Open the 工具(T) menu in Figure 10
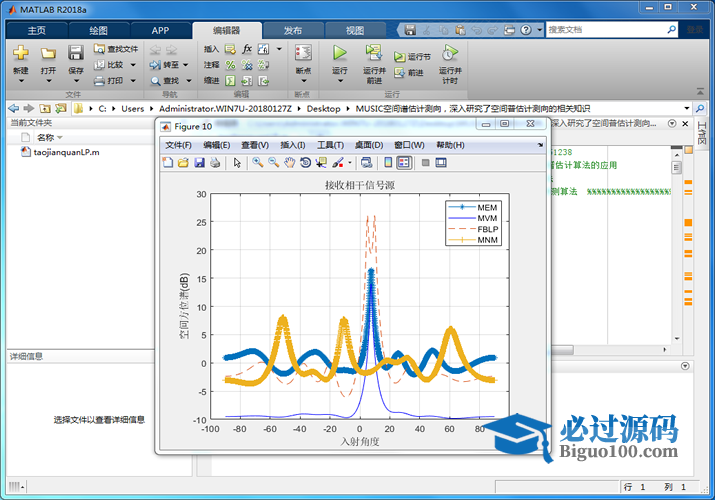The width and height of the screenshot is (715, 500). coord(330,145)
